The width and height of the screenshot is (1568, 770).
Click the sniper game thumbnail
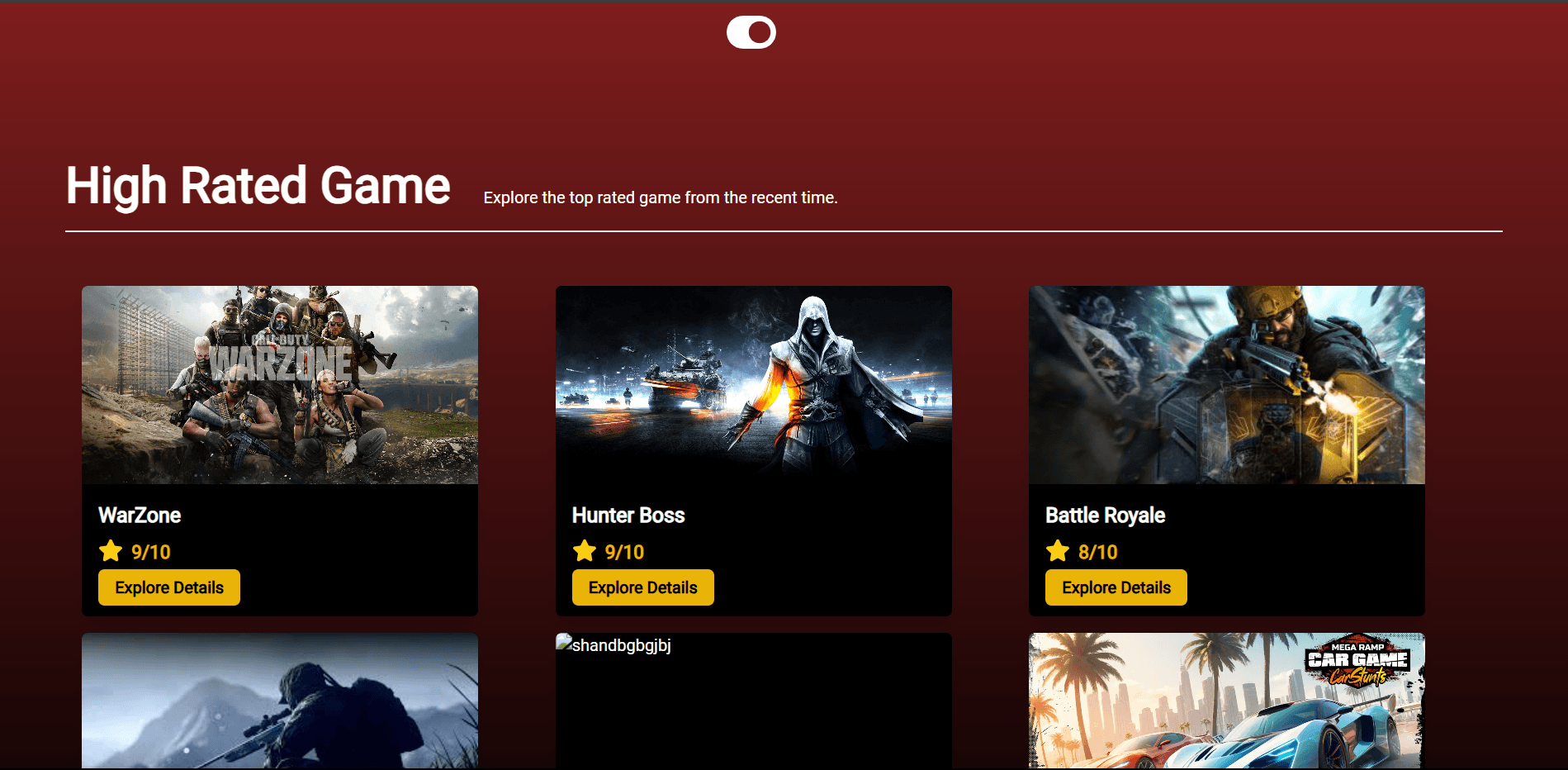point(280,701)
